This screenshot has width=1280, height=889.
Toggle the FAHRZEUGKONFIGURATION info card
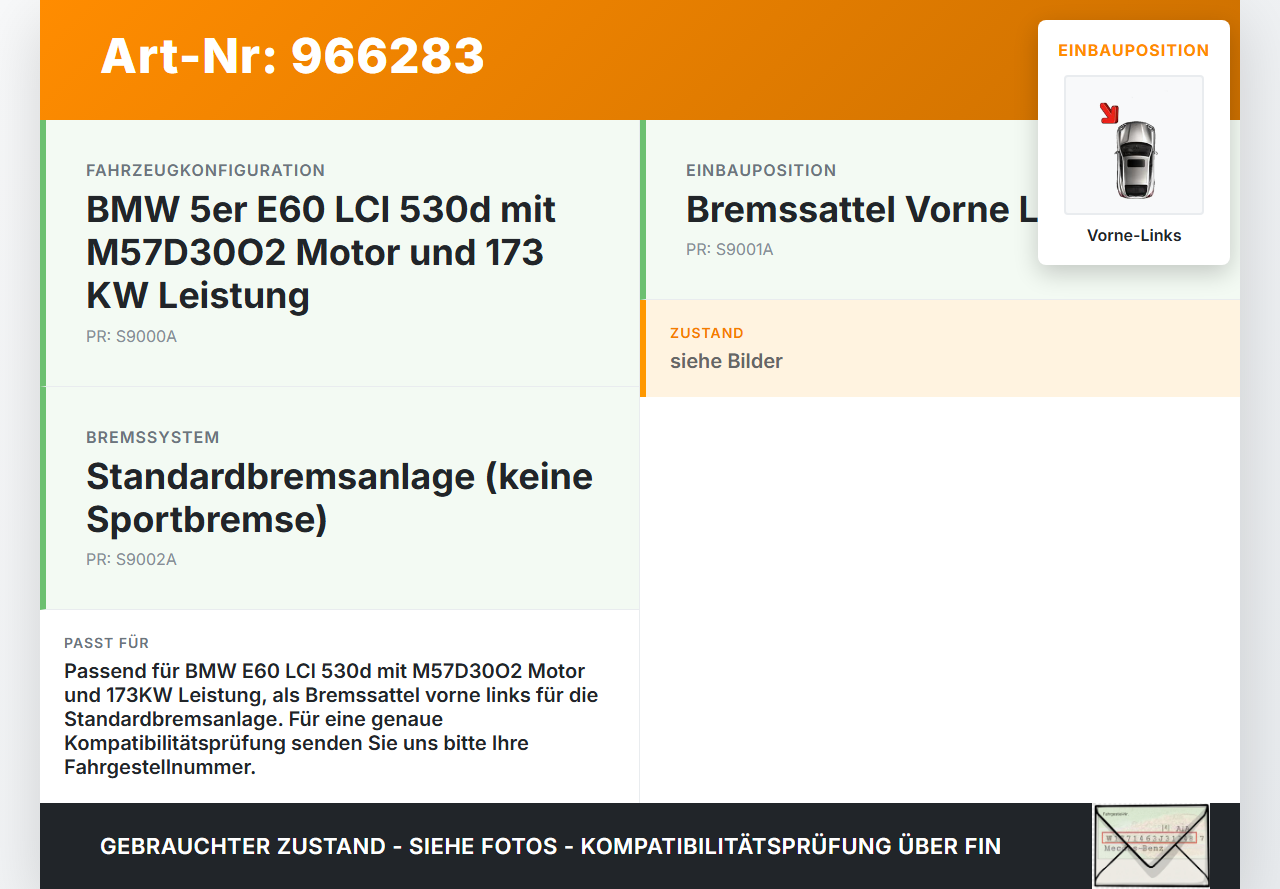tap(340, 252)
